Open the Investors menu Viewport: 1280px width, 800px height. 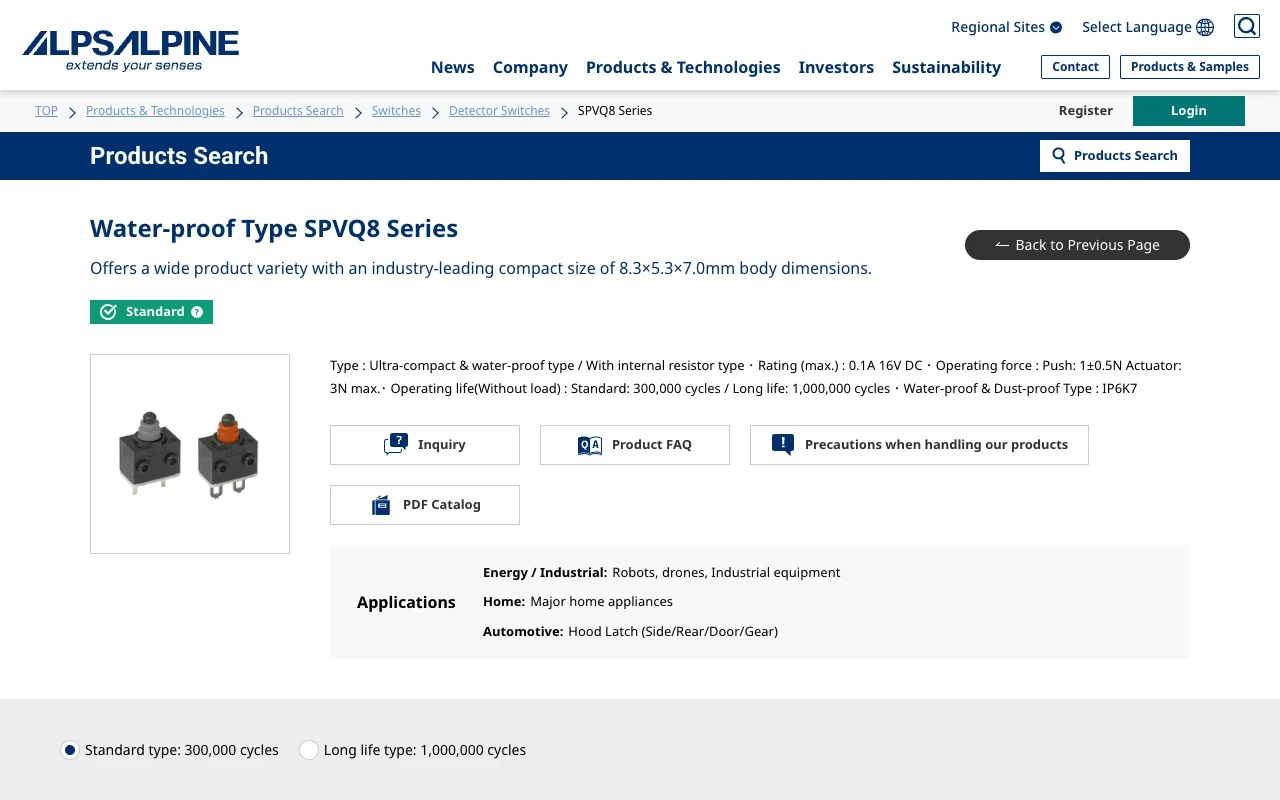click(x=836, y=67)
